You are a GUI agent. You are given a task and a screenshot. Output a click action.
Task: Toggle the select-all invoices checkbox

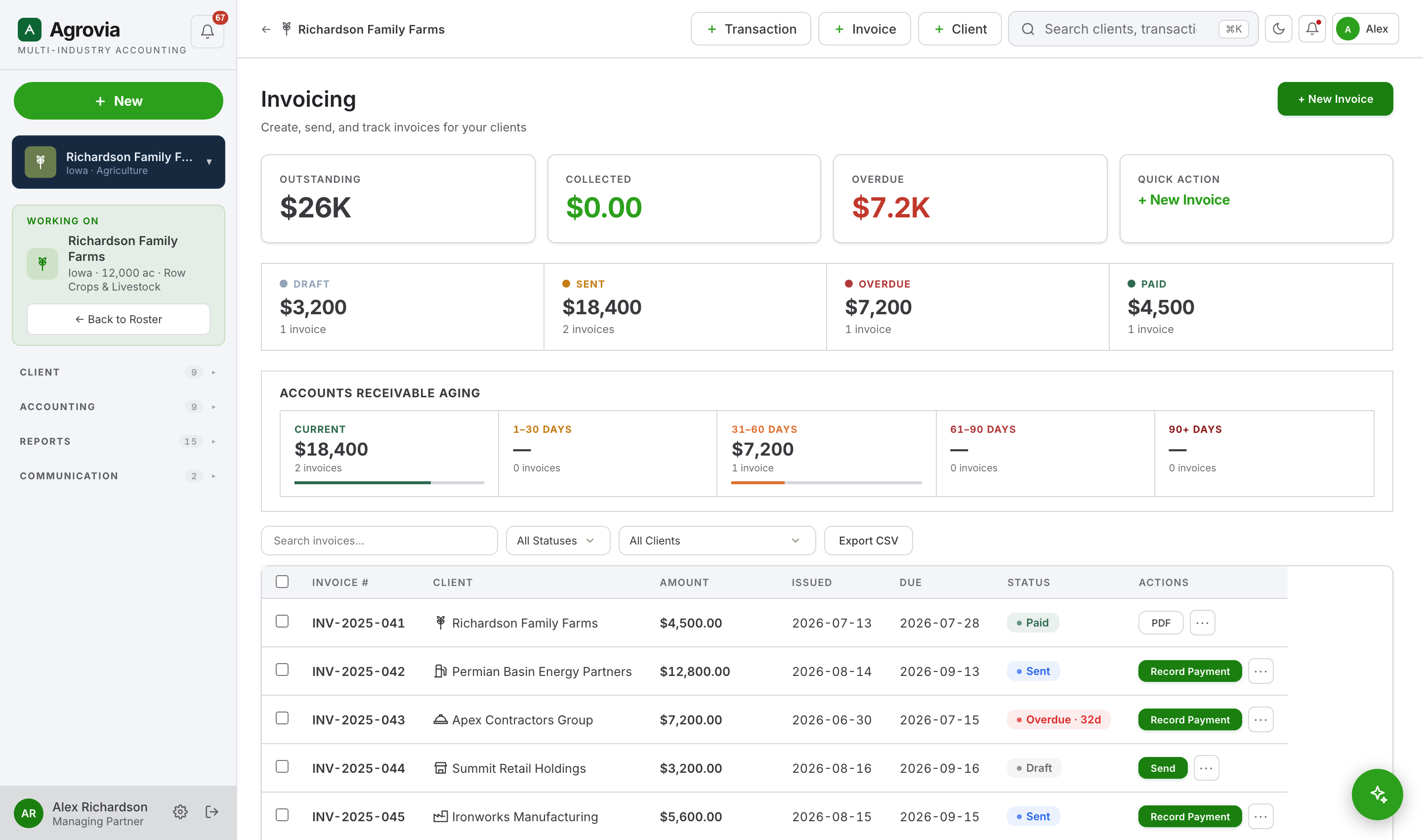[x=282, y=581]
